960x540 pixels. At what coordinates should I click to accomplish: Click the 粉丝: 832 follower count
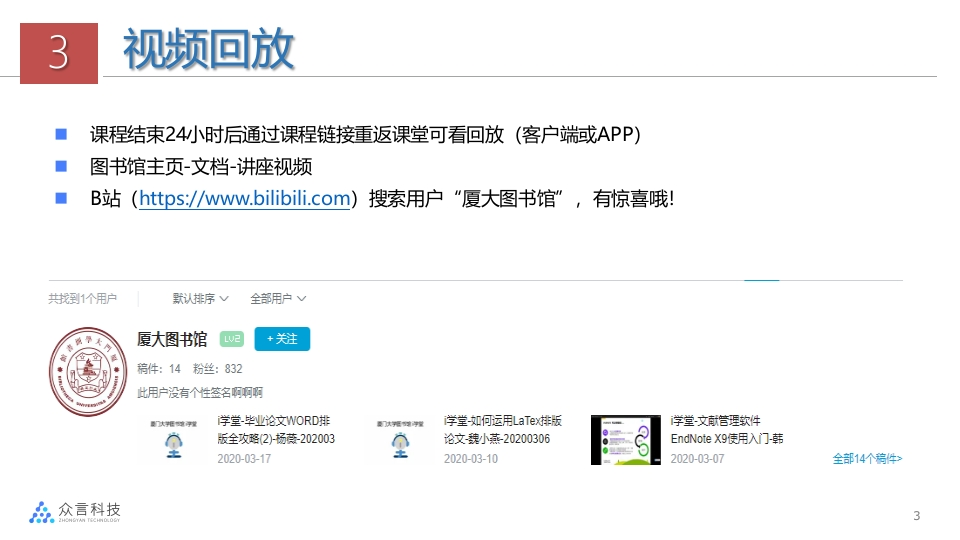[218, 369]
